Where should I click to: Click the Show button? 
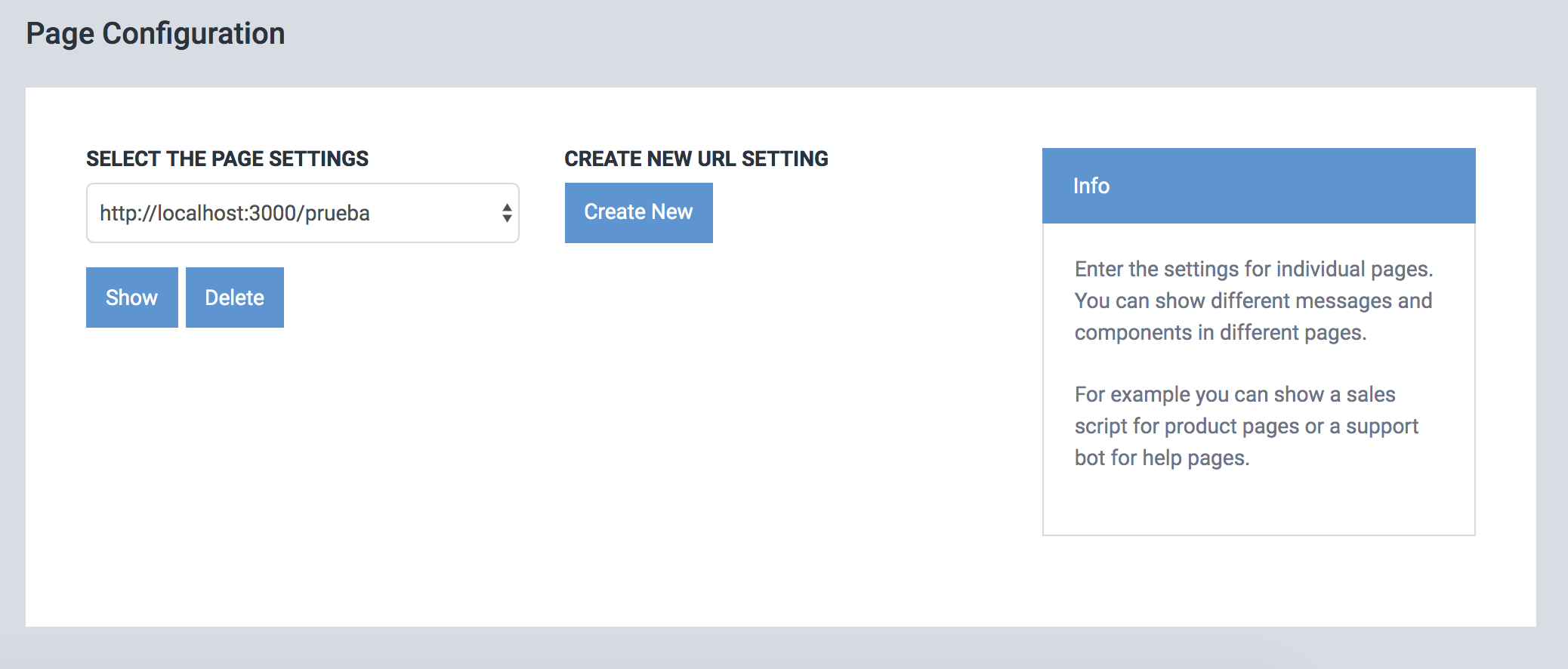(x=132, y=298)
